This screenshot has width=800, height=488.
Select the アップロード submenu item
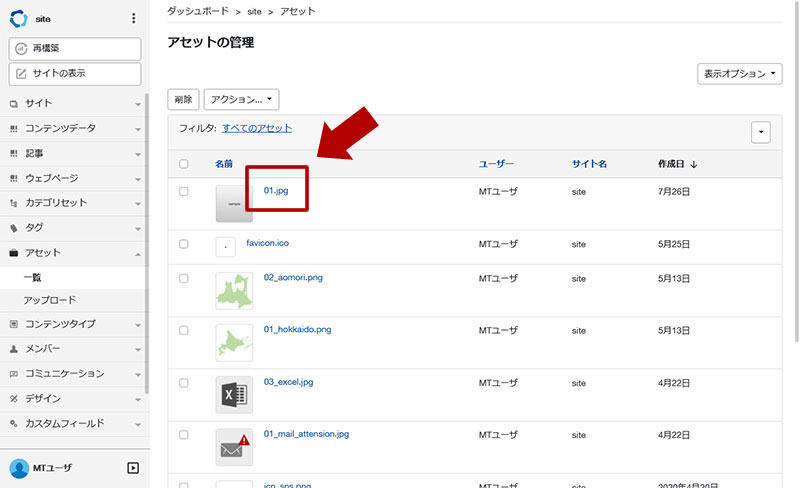pyautogui.click(x=72, y=300)
